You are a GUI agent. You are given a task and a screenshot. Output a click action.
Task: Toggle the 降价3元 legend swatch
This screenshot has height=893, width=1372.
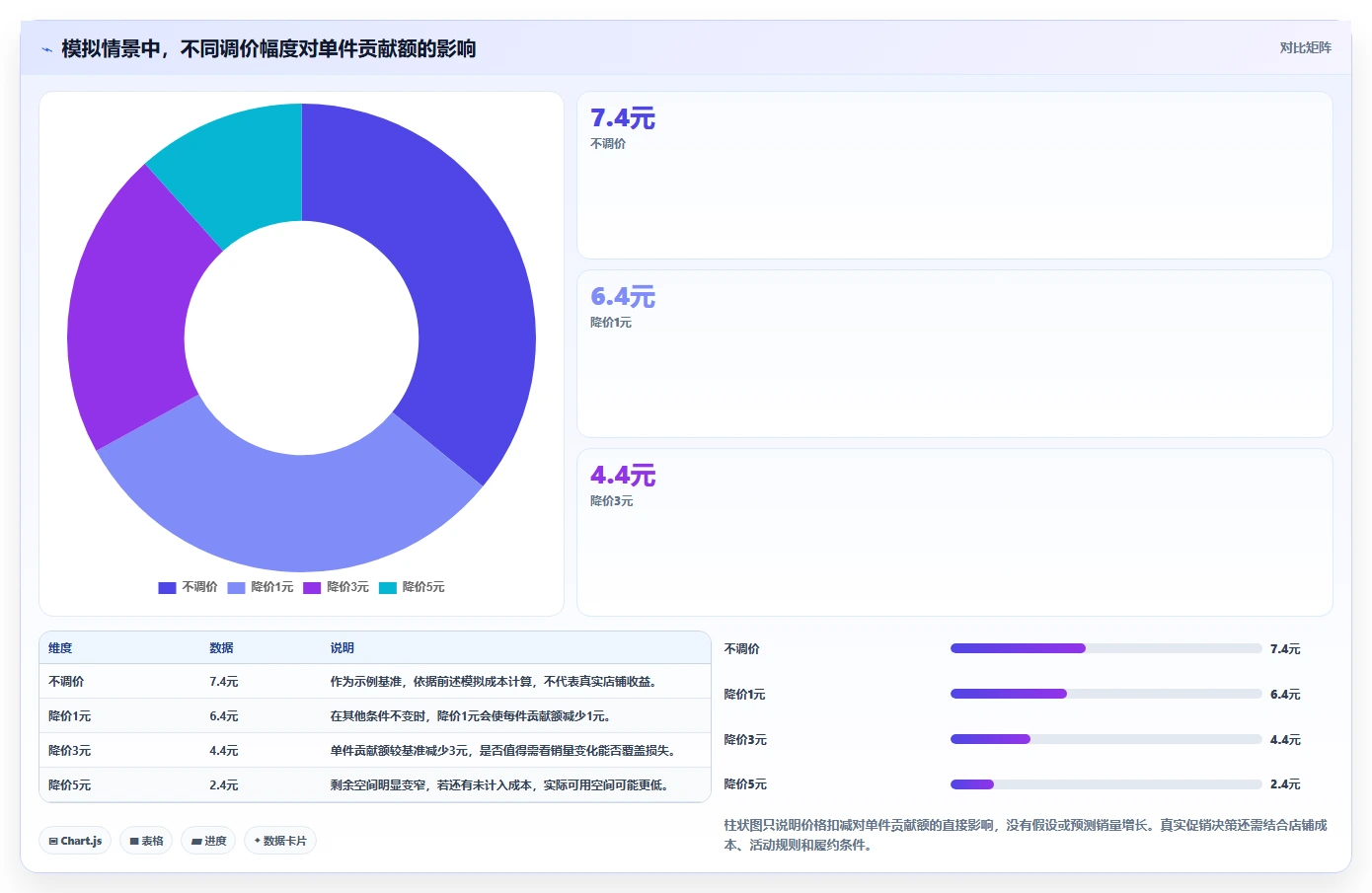pyautogui.click(x=312, y=587)
